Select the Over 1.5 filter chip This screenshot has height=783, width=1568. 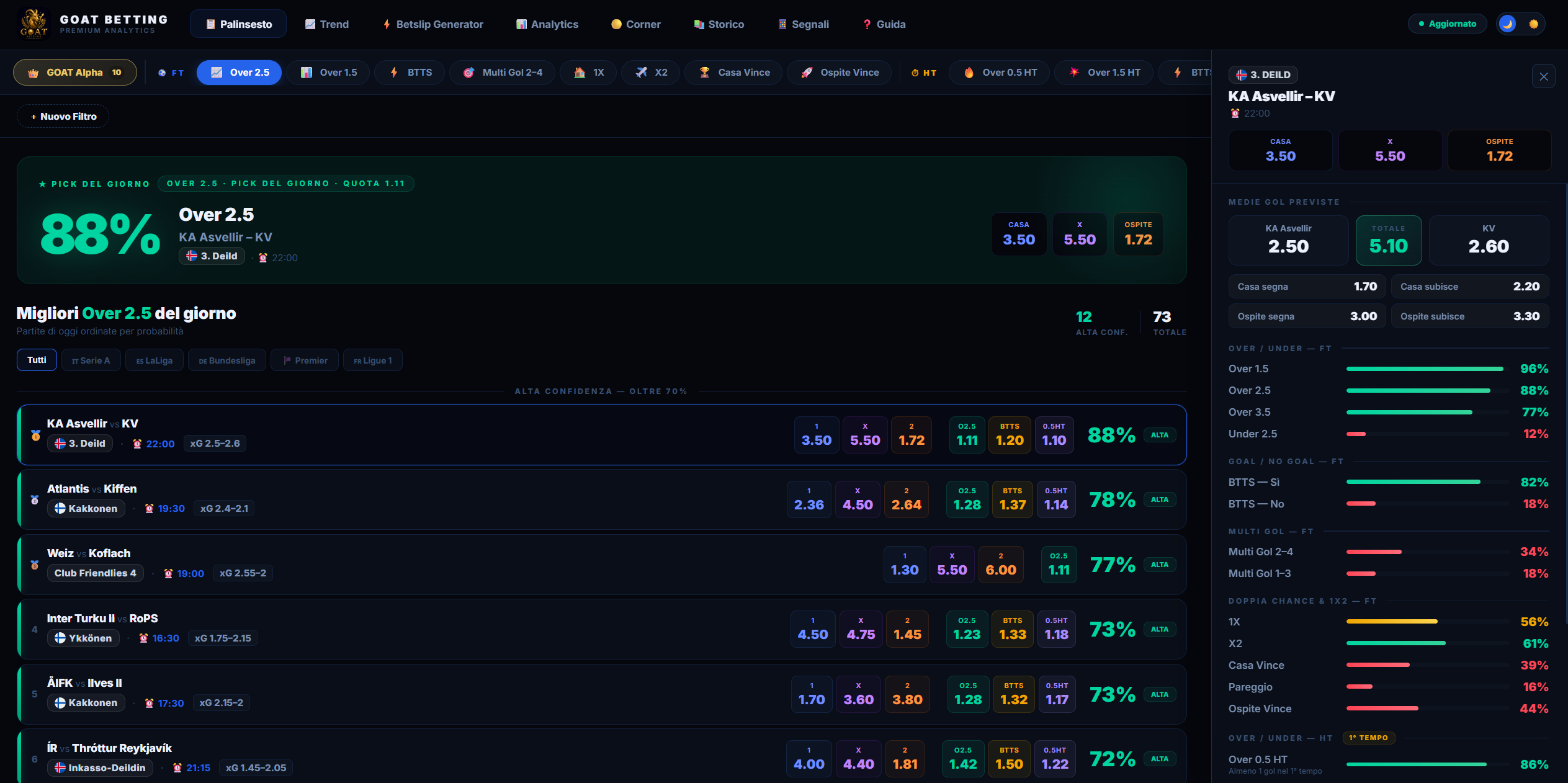329,73
